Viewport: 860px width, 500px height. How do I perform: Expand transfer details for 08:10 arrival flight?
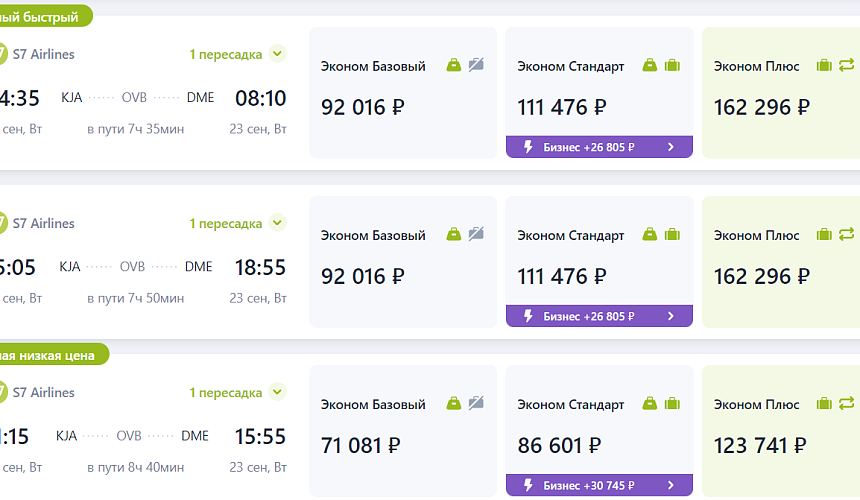(x=277, y=54)
